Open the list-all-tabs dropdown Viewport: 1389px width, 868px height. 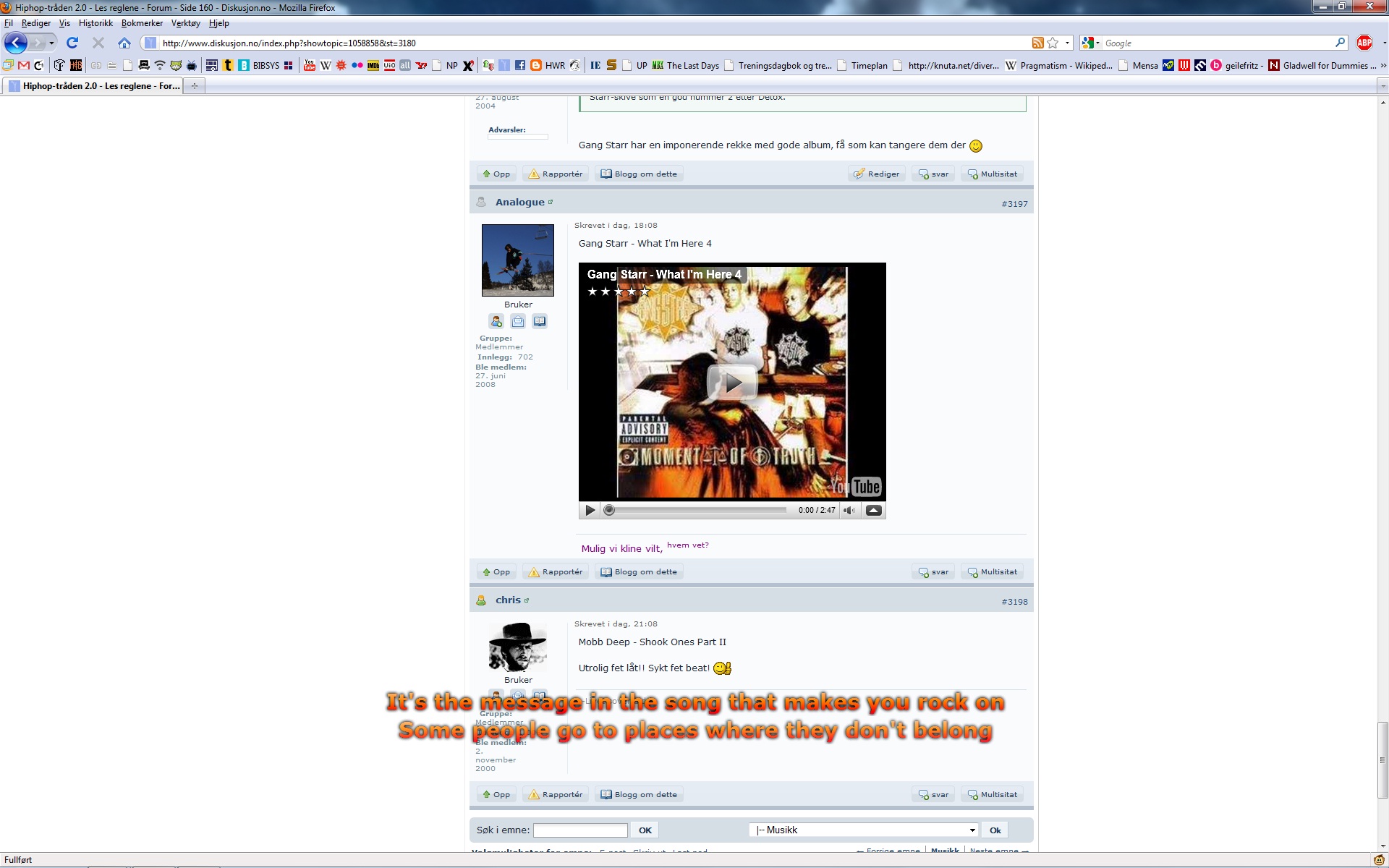pos(1382,86)
